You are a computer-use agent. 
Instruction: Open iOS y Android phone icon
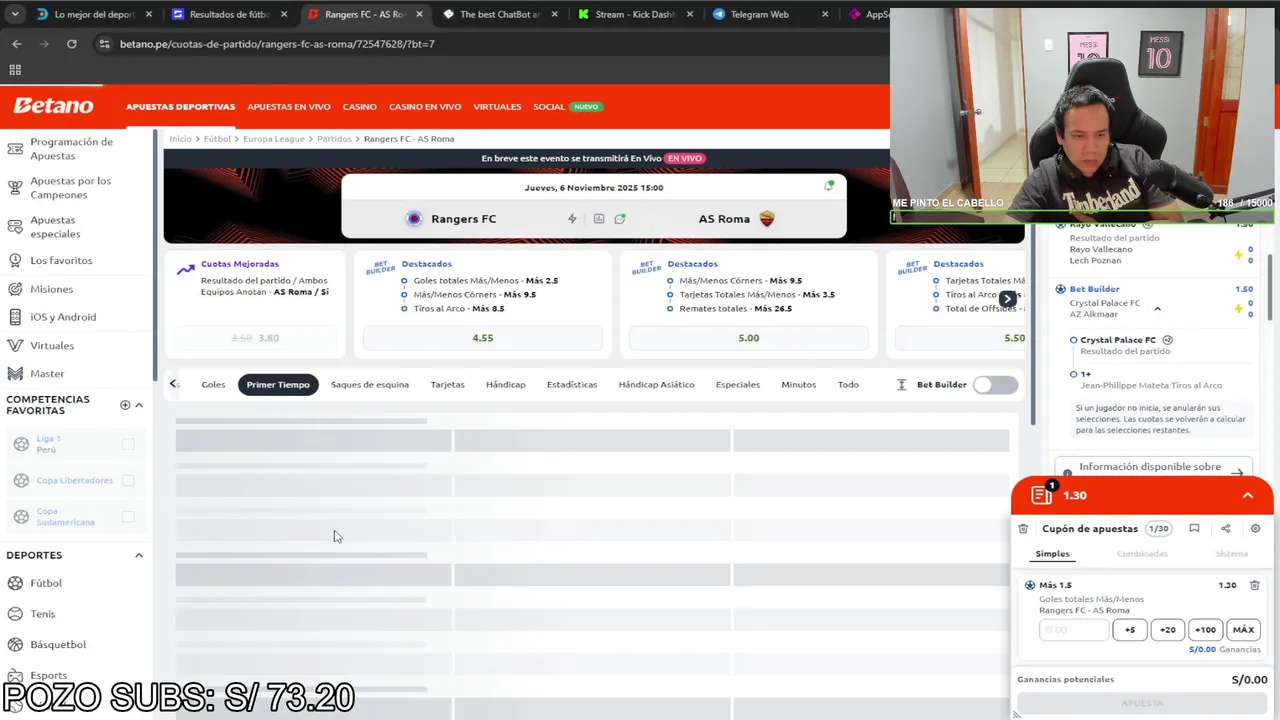click(x=15, y=317)
